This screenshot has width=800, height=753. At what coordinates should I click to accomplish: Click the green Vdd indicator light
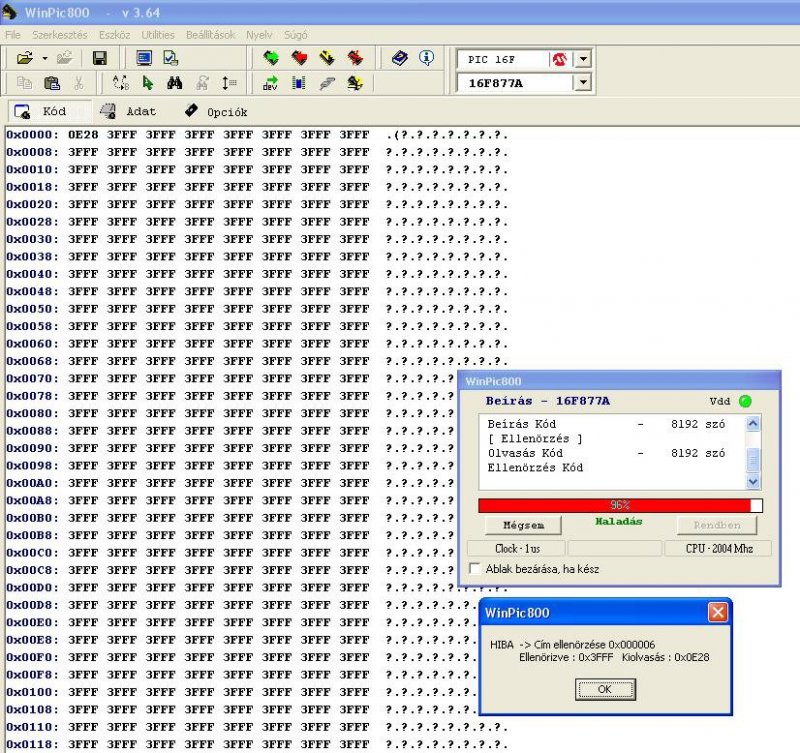[x=745, y=401]
